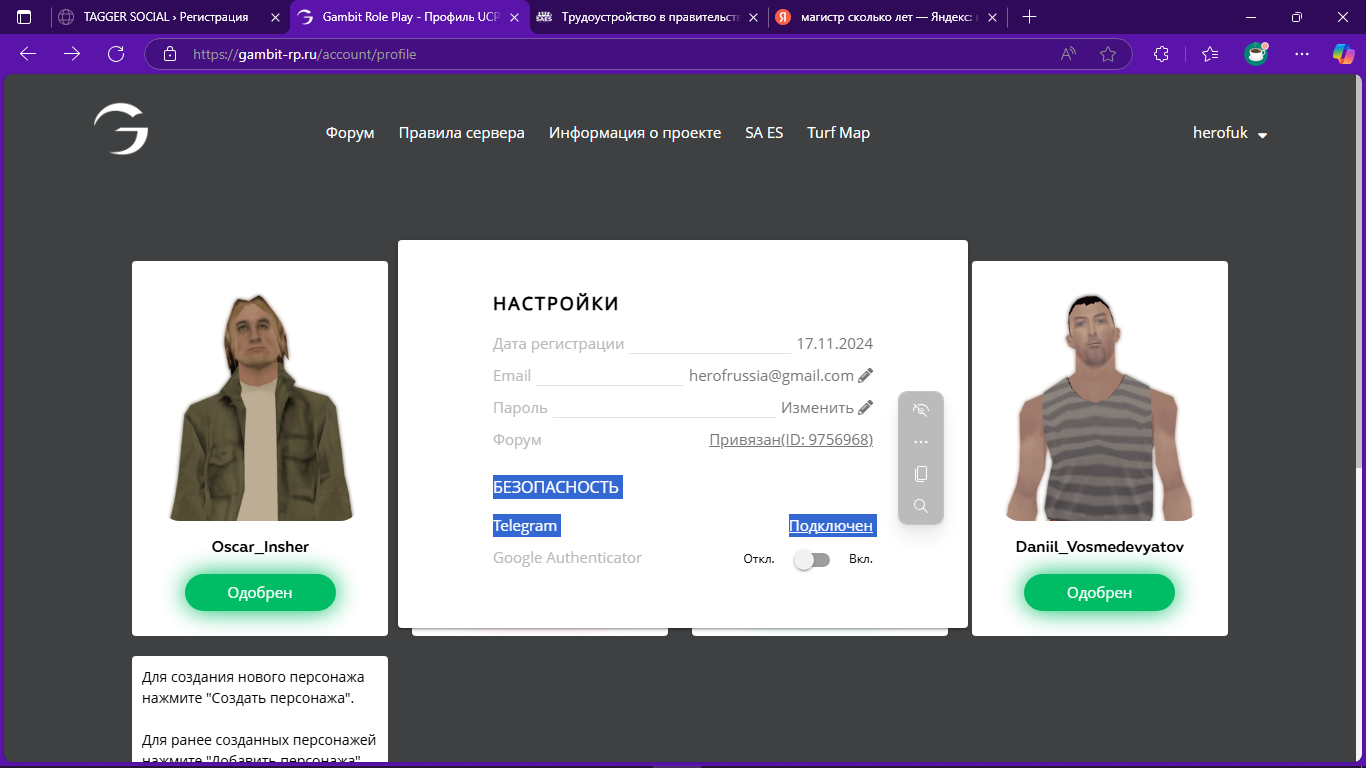Click Oscar_Insher name text
The image size is (1366, 768).
click(x=260, y=547)
